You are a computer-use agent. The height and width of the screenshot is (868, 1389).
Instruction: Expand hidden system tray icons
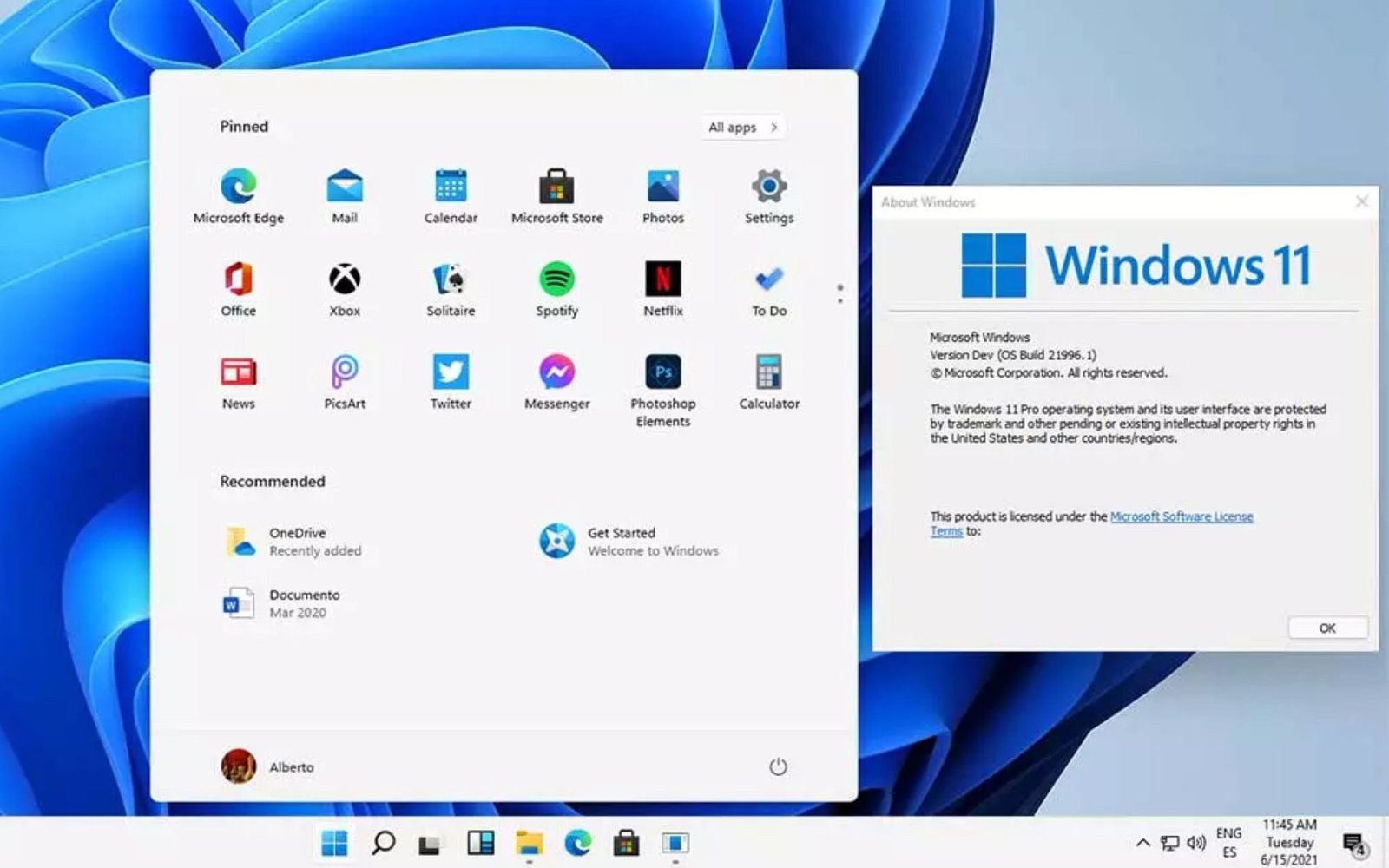click(x=1142, y=843)
